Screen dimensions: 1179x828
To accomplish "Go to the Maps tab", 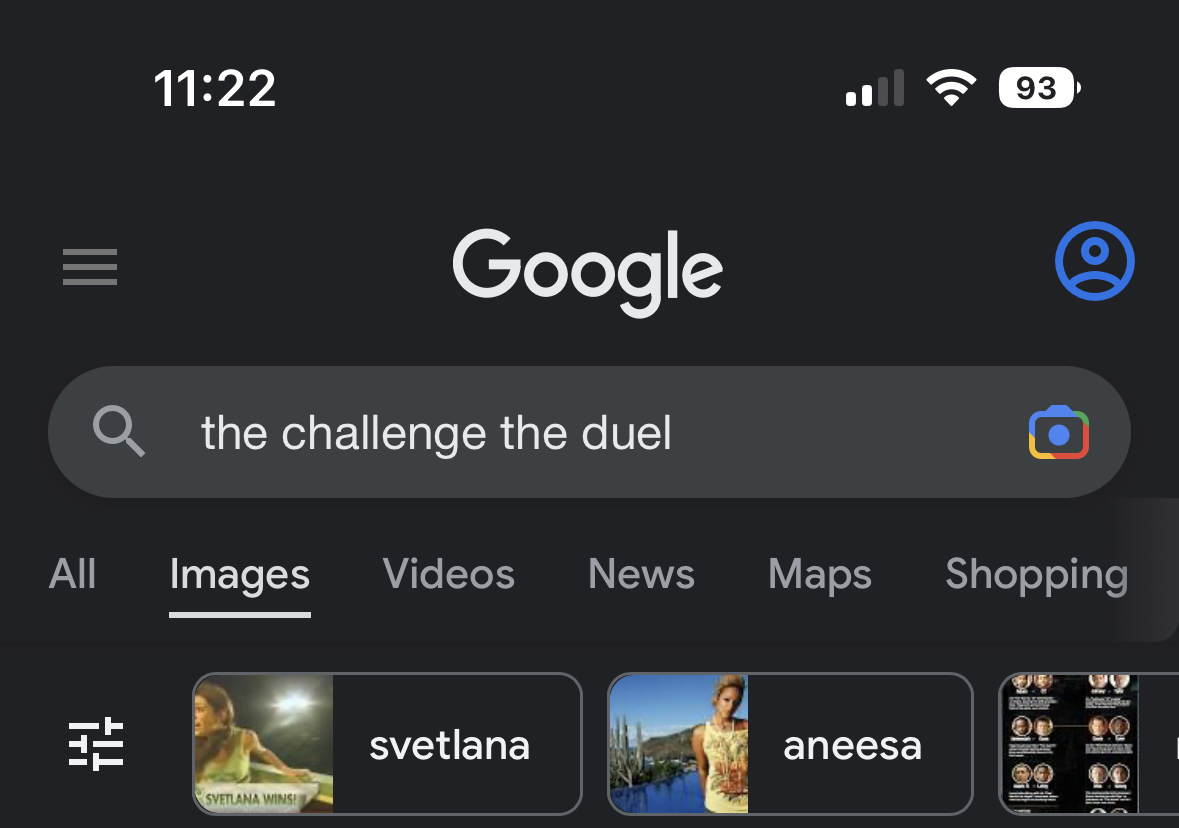I will [820, 576].
